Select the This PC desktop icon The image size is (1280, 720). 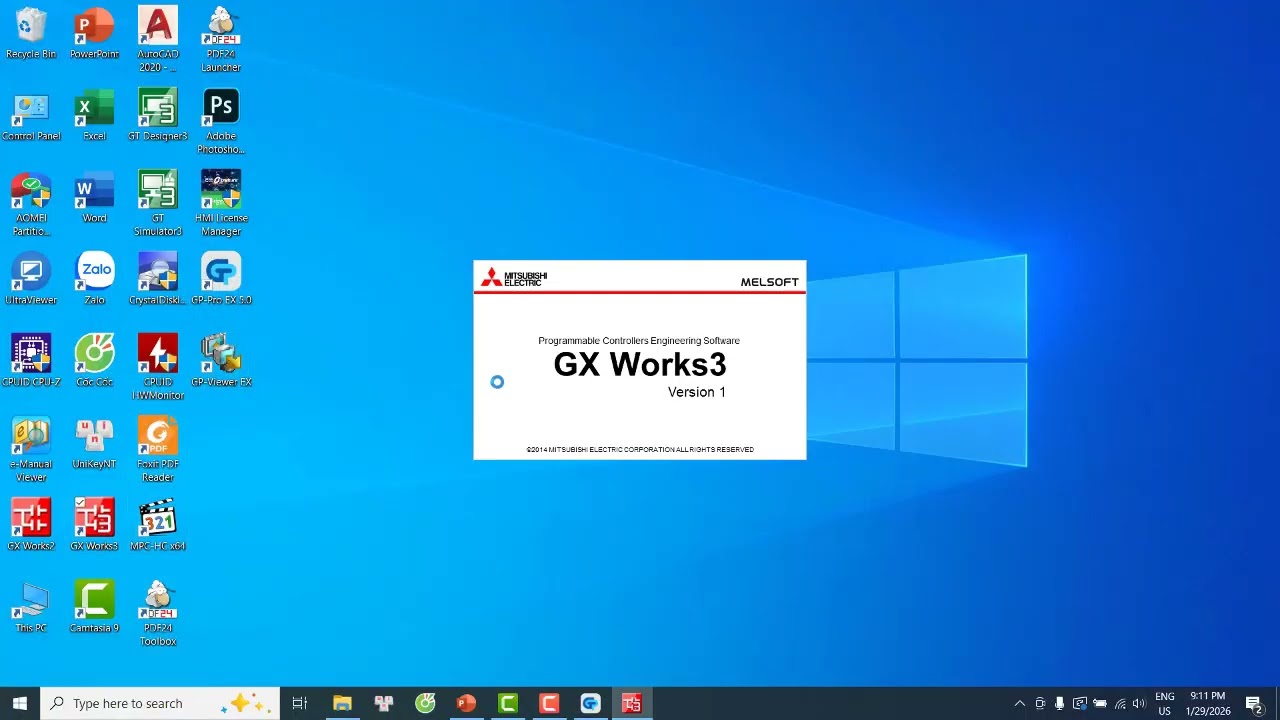coord(31,607)
